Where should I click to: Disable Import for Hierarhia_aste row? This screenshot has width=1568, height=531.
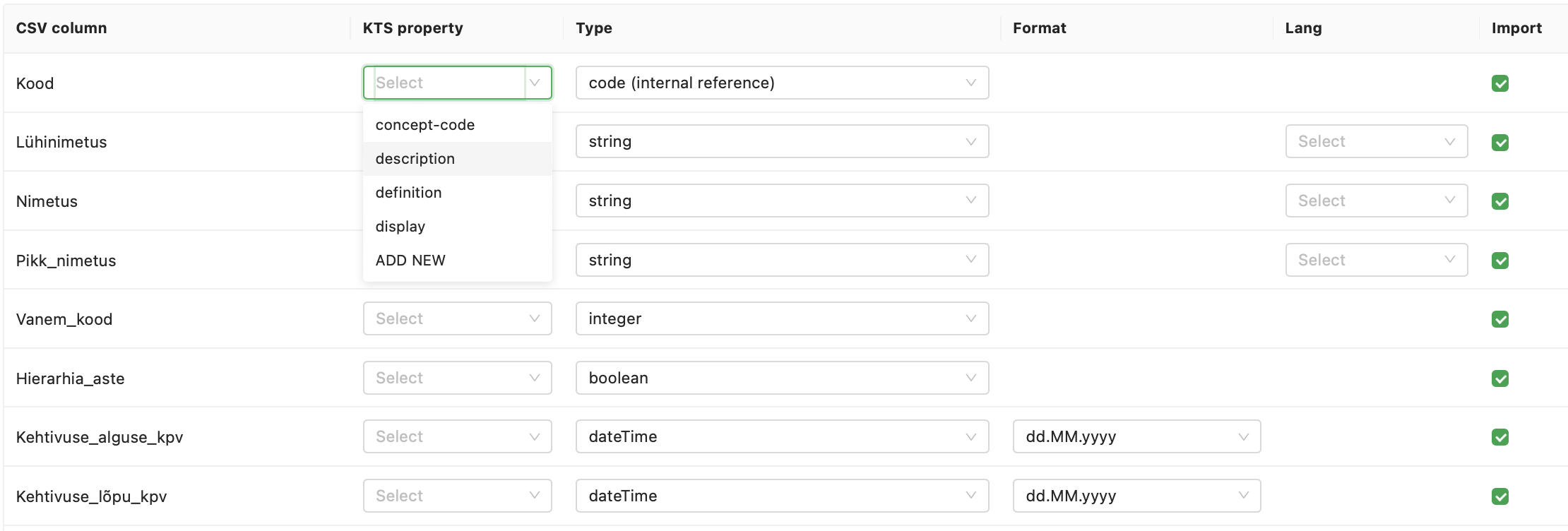click(x=1499, y=378)
